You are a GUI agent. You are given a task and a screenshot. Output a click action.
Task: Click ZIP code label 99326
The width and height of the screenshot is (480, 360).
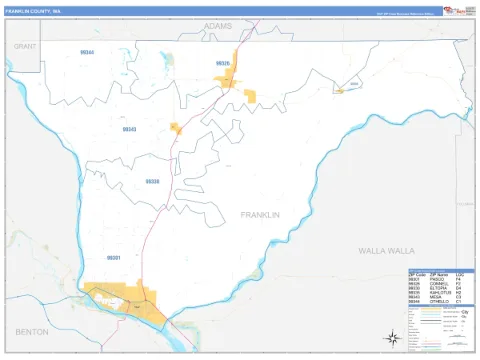tap(223, 63)
